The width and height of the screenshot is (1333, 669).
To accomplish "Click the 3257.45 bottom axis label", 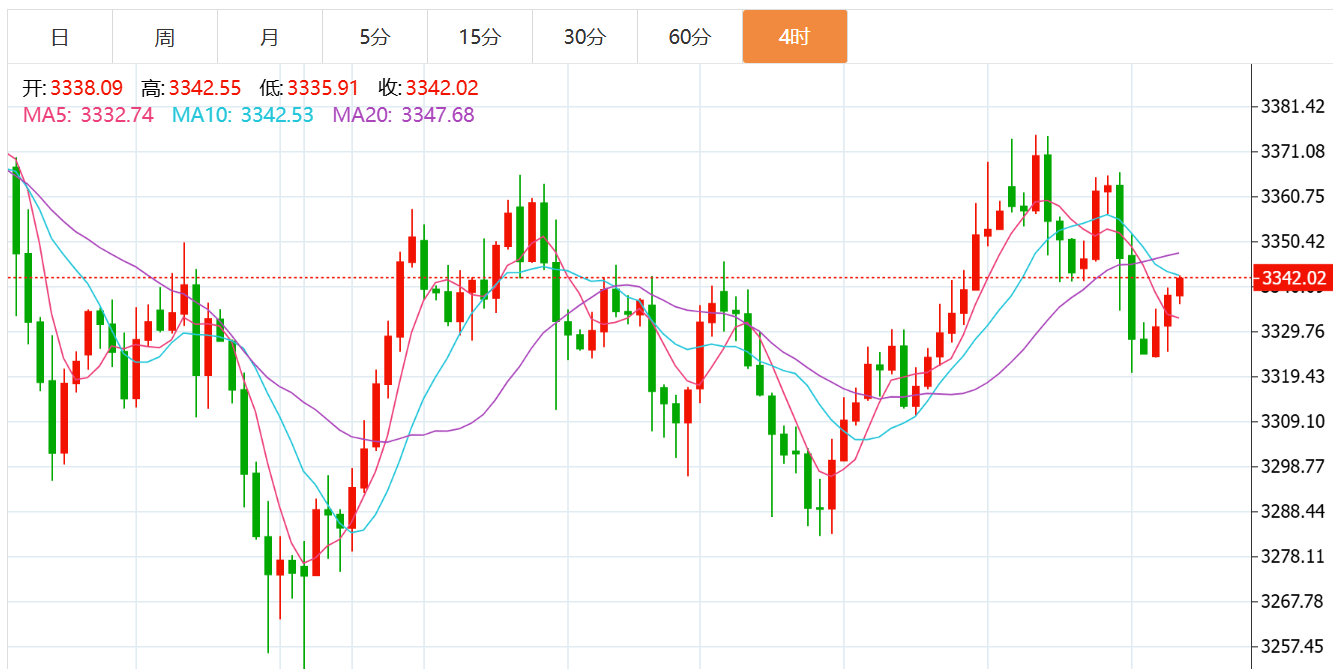I will [x=1293, y=646].
